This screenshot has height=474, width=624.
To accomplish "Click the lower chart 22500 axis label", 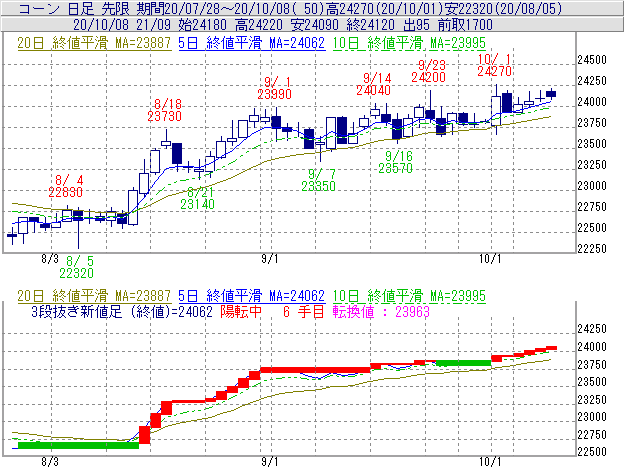I will pyautogui.click(x=592, y=452).
